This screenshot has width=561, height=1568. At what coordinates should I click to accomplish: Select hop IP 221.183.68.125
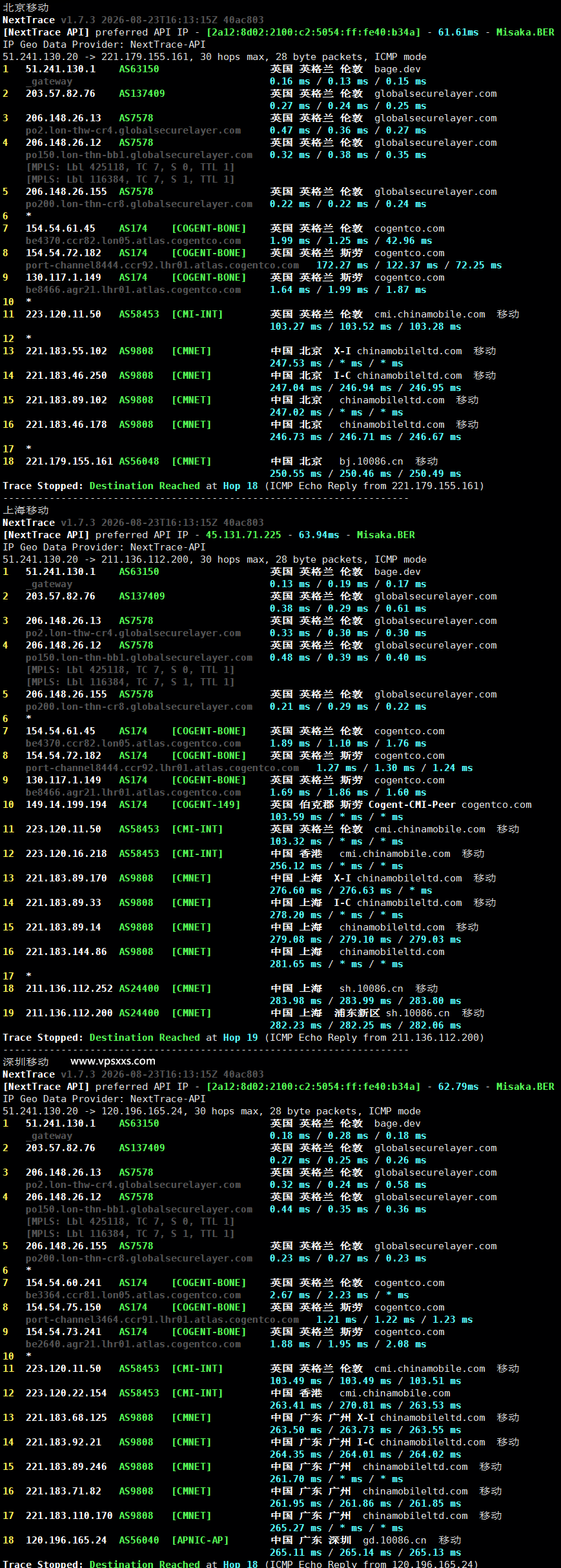click(x=66, y=1418)
